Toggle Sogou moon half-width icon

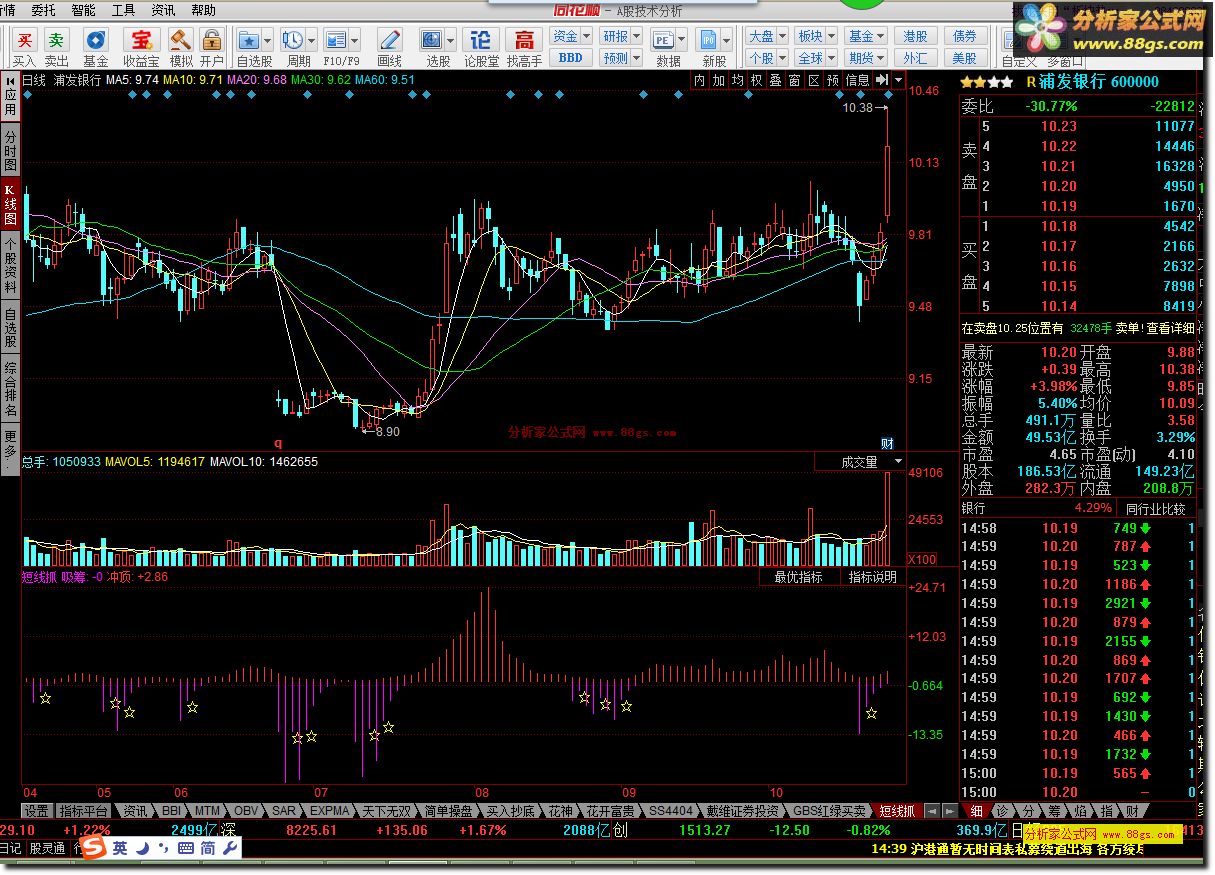pyautogui.click(x=143, y=848)
